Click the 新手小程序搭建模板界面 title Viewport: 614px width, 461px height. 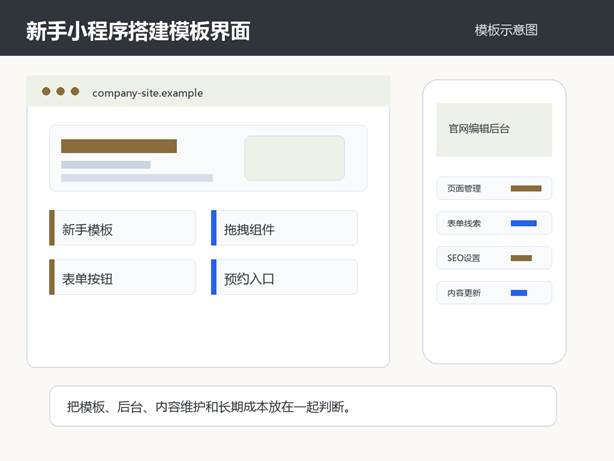(x=138, y=31)
